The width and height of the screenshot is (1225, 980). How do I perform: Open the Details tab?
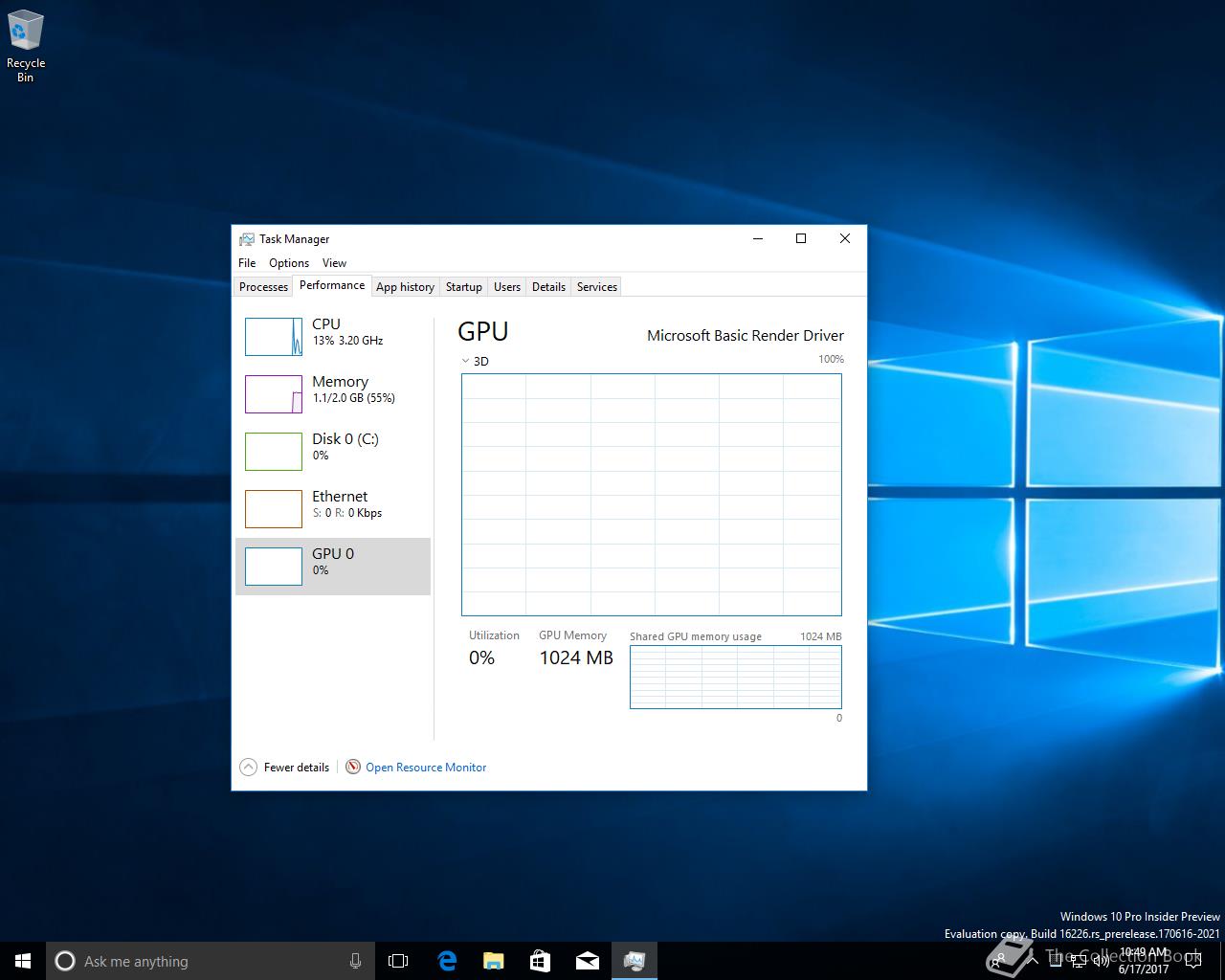(548, 287)
